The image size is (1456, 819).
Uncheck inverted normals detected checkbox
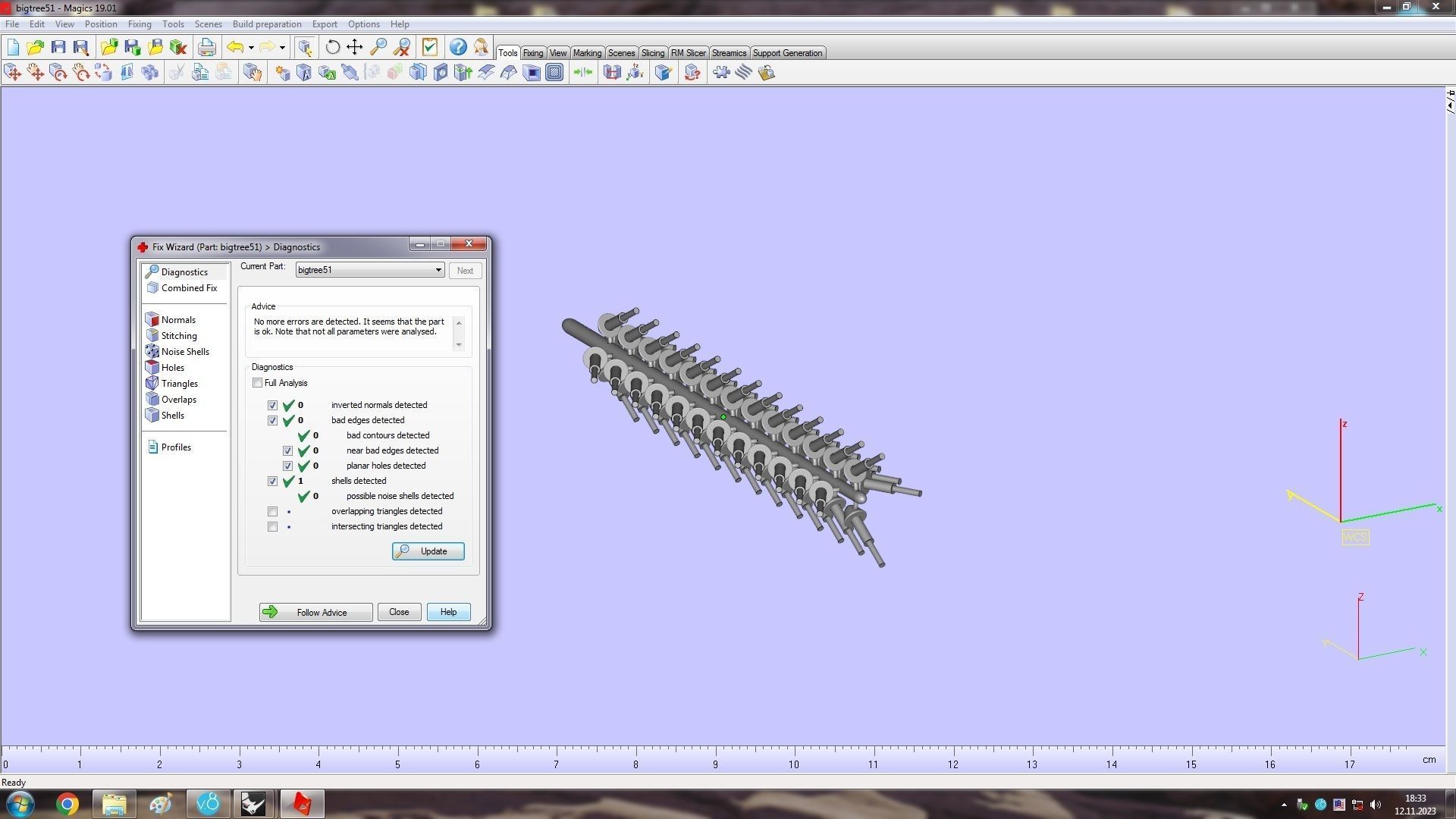click(273, 406)
